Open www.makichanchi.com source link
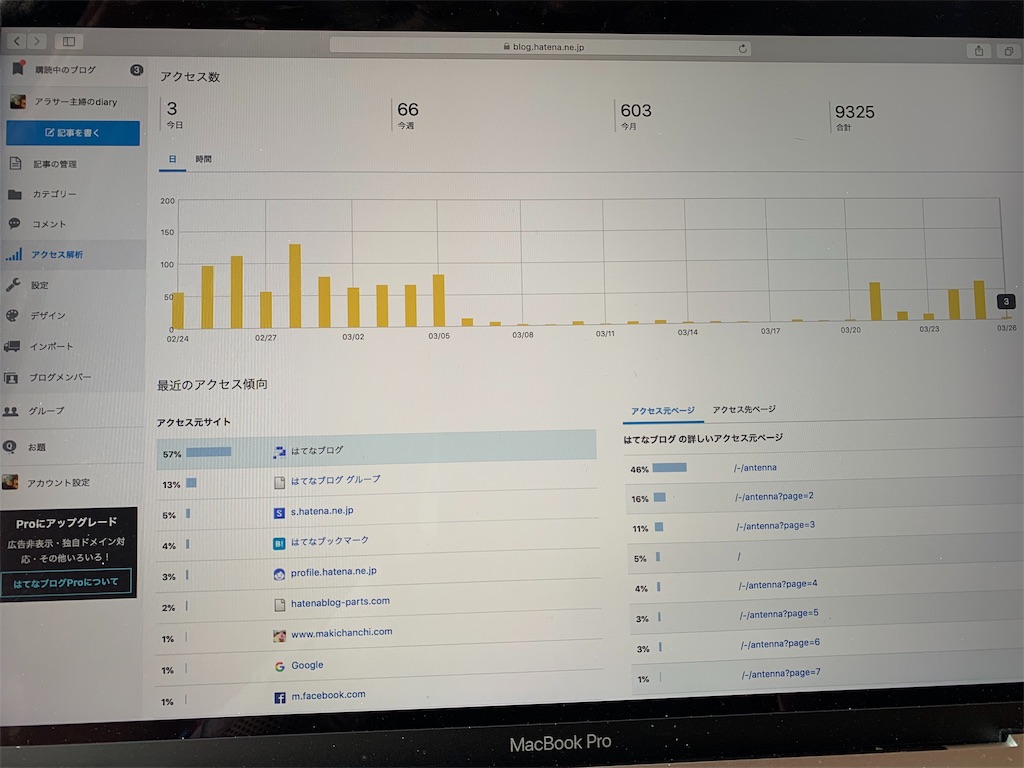Viewport: 1024px width, 768px height. (x=342, y=632)
